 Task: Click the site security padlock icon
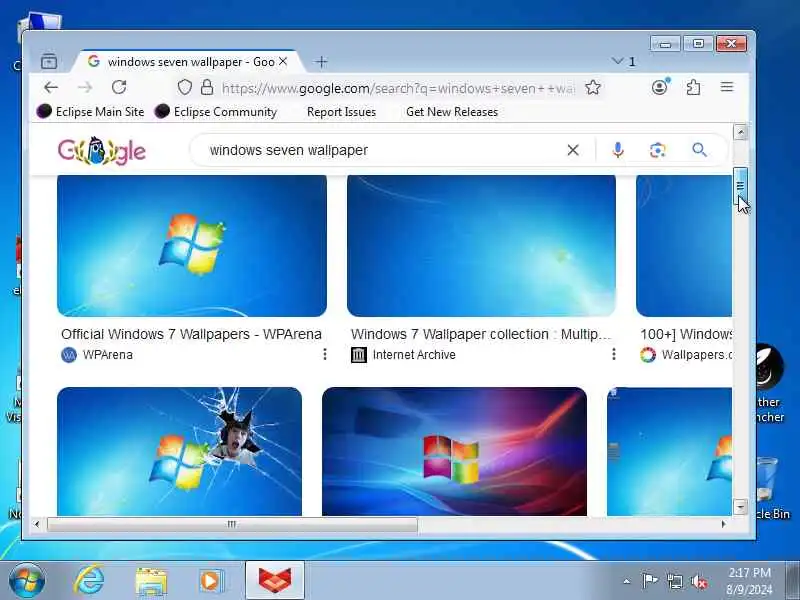coord(207,87)
